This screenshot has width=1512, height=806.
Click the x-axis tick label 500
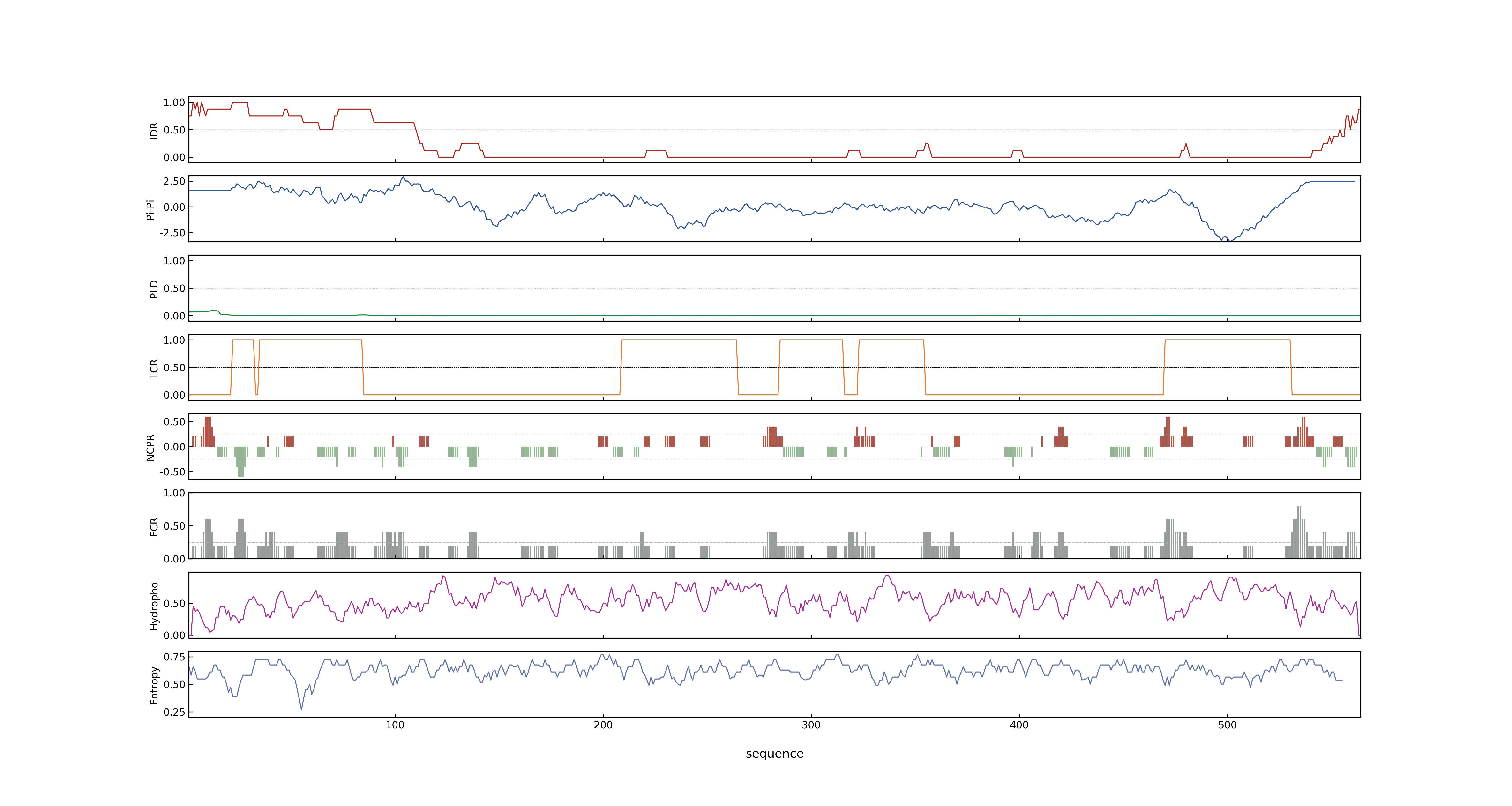coord(1227,725)
